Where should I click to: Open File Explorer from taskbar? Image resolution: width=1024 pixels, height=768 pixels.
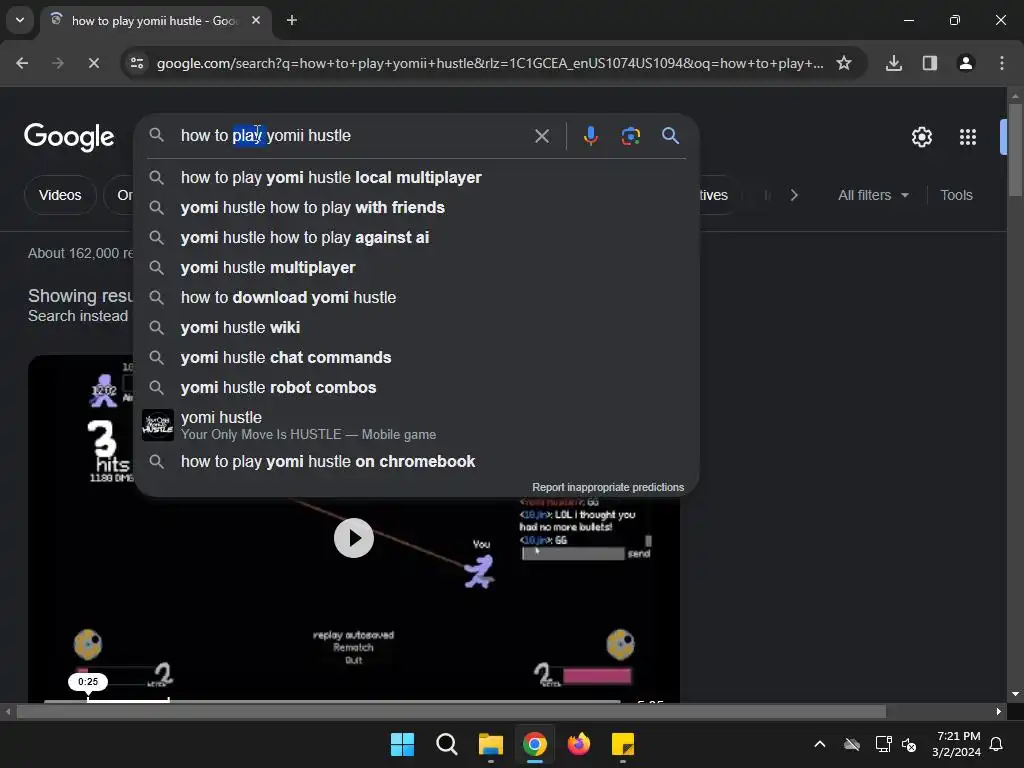(490, 744)
